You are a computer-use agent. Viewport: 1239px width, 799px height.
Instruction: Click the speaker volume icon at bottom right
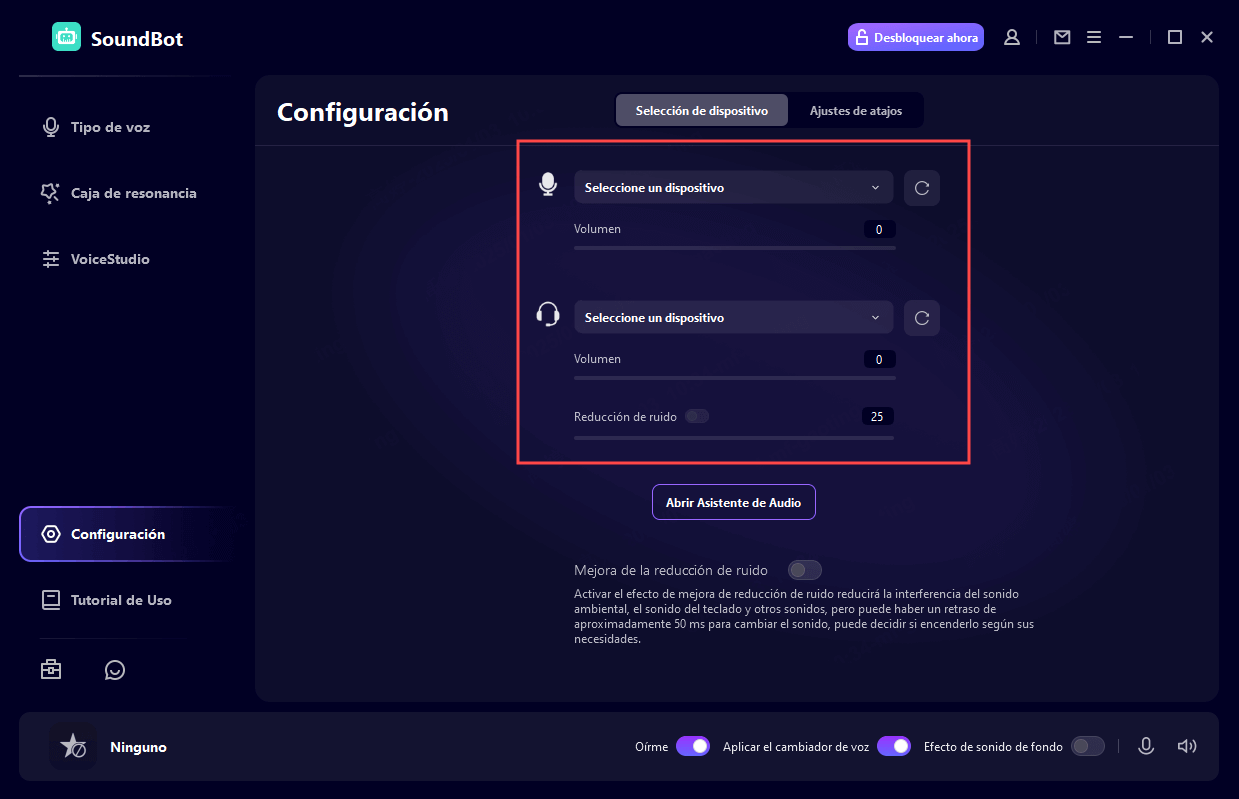(1186, 746)
